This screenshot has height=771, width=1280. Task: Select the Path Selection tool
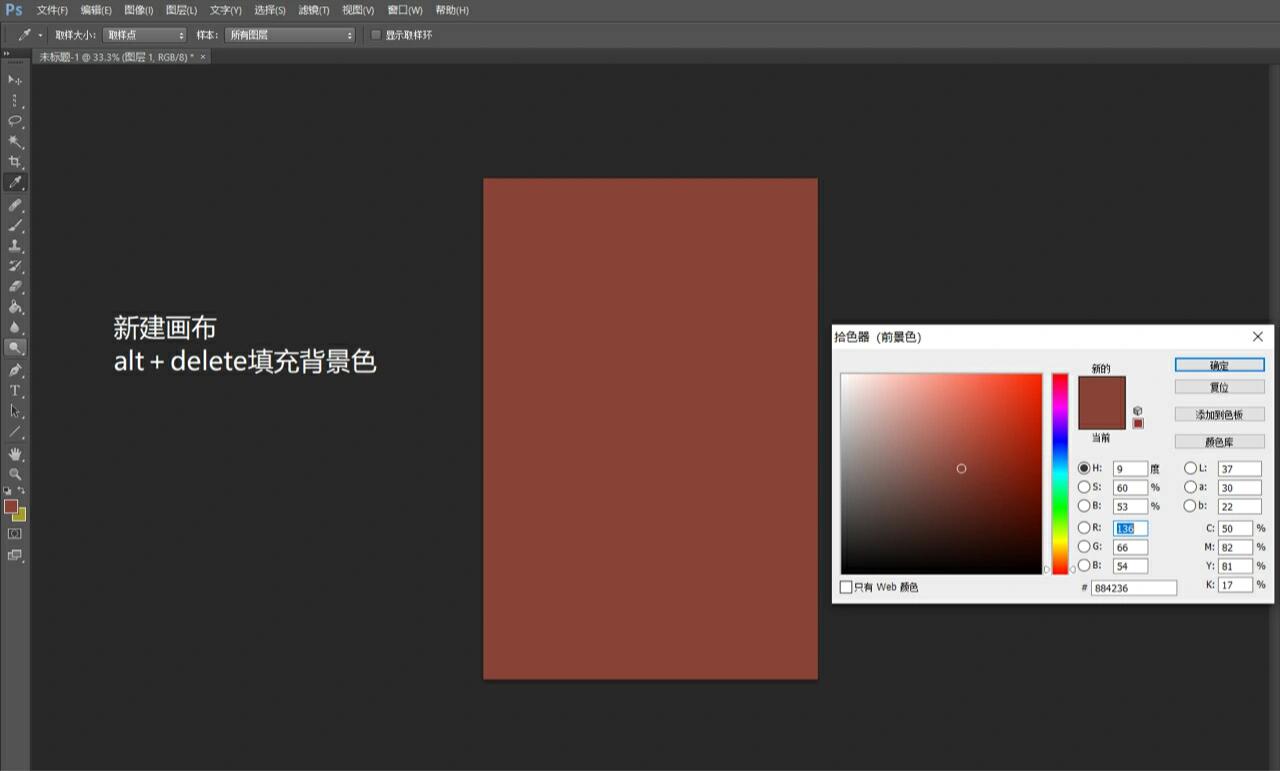point(15,411)
